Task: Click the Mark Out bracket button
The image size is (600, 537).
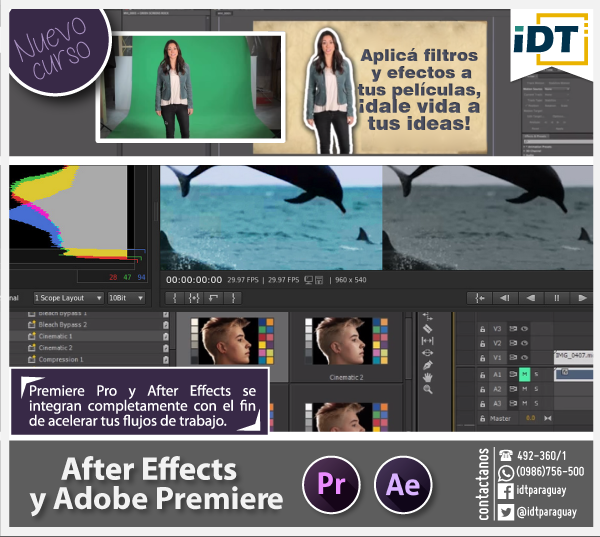Action: (233, 298)
